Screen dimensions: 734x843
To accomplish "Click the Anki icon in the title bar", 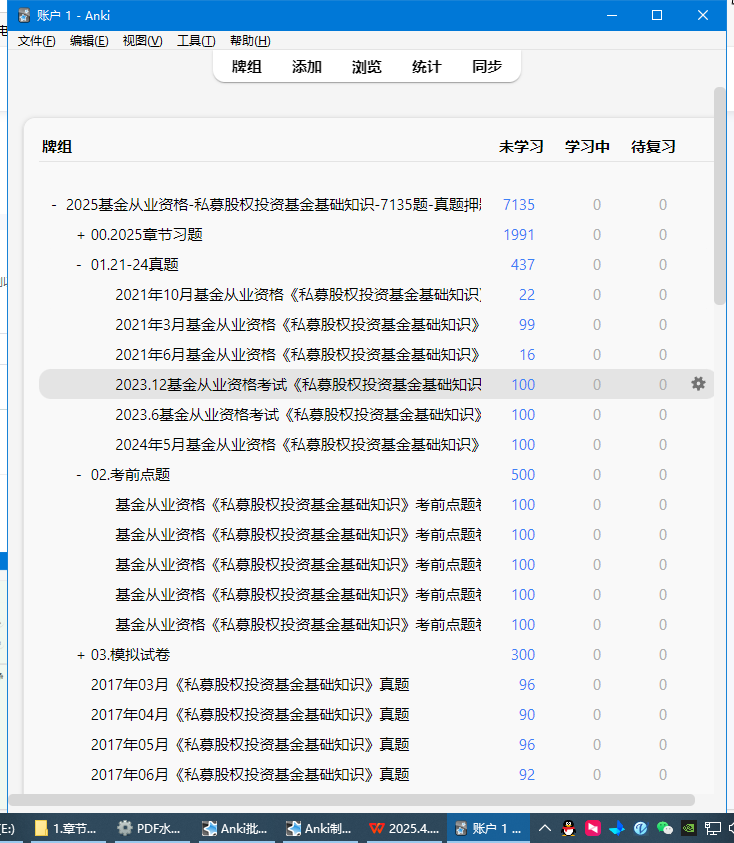I will (24, 16).
